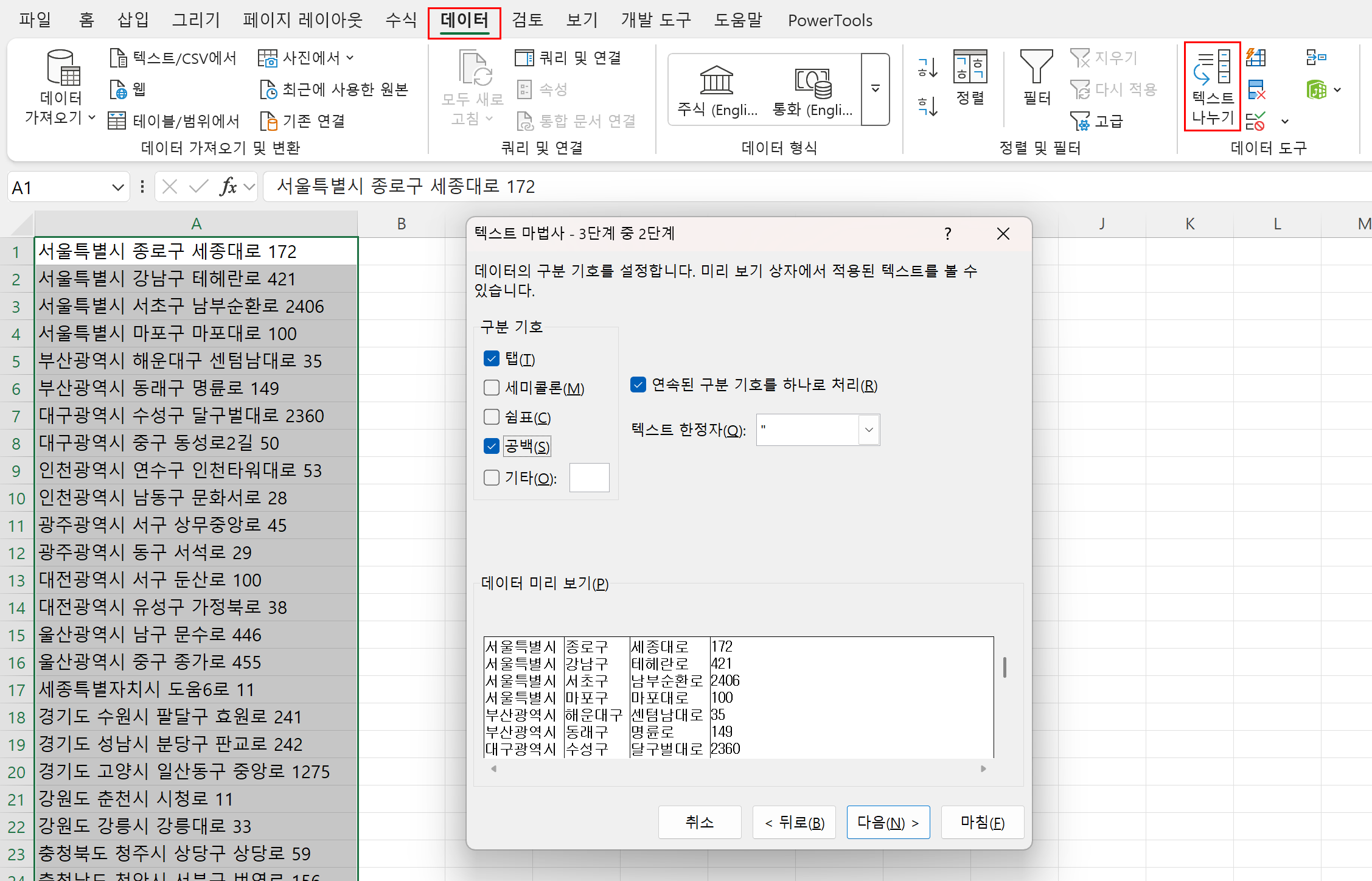Click into the Other (기타) delimiter text field
Screen dimensions: 1372x881
[x=589, y=478]
